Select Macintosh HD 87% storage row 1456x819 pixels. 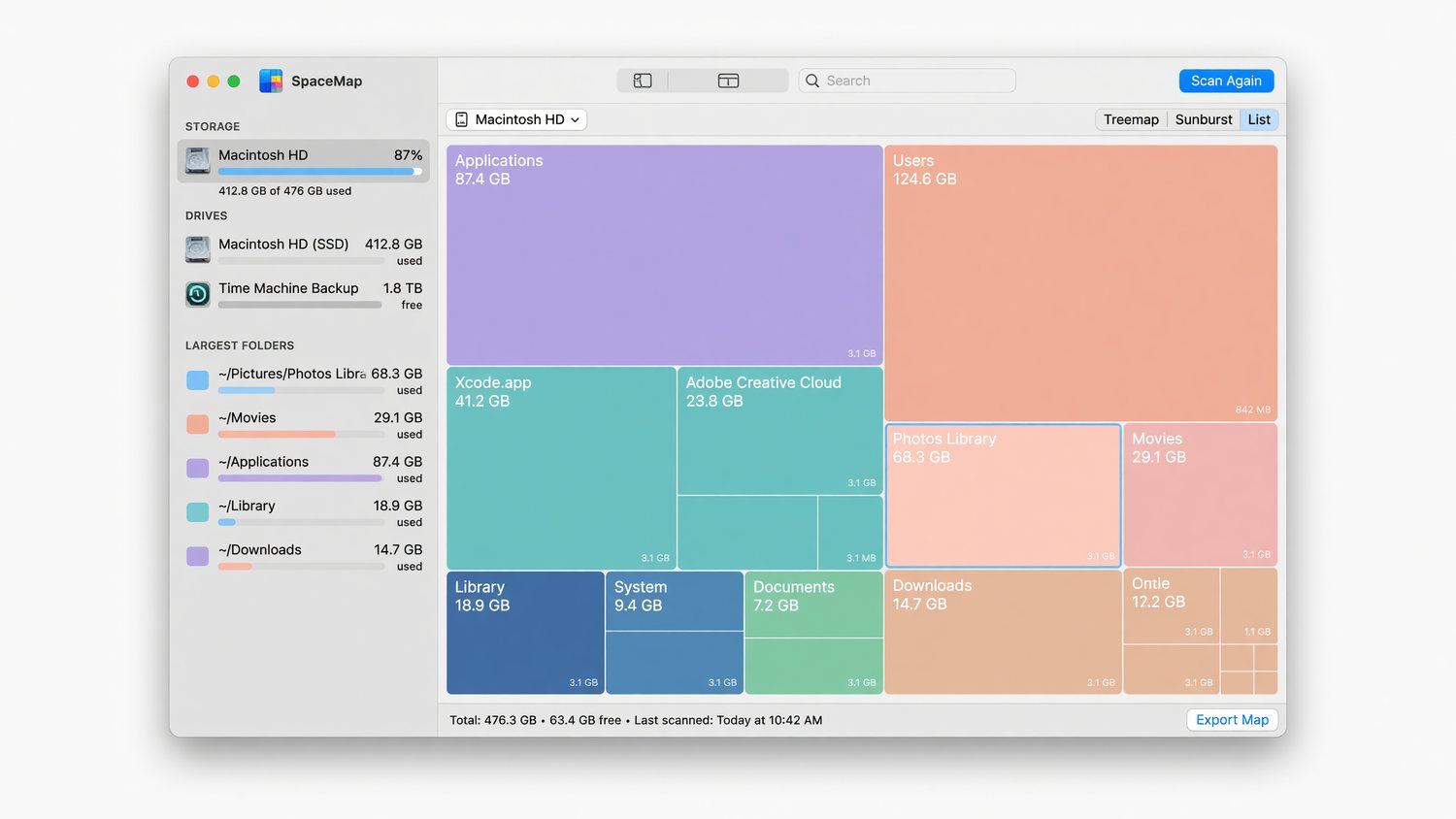point(304,161)
